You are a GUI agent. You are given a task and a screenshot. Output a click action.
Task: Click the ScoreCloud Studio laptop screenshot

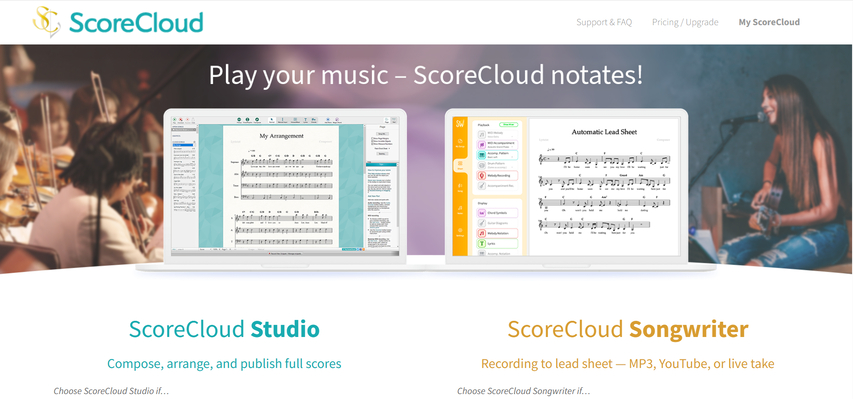285,185
